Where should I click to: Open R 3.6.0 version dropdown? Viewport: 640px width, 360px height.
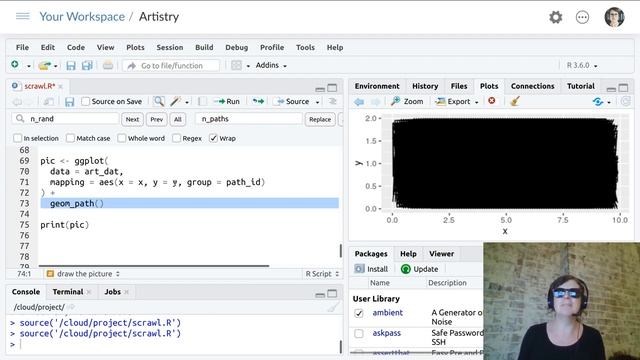point(582,65)
